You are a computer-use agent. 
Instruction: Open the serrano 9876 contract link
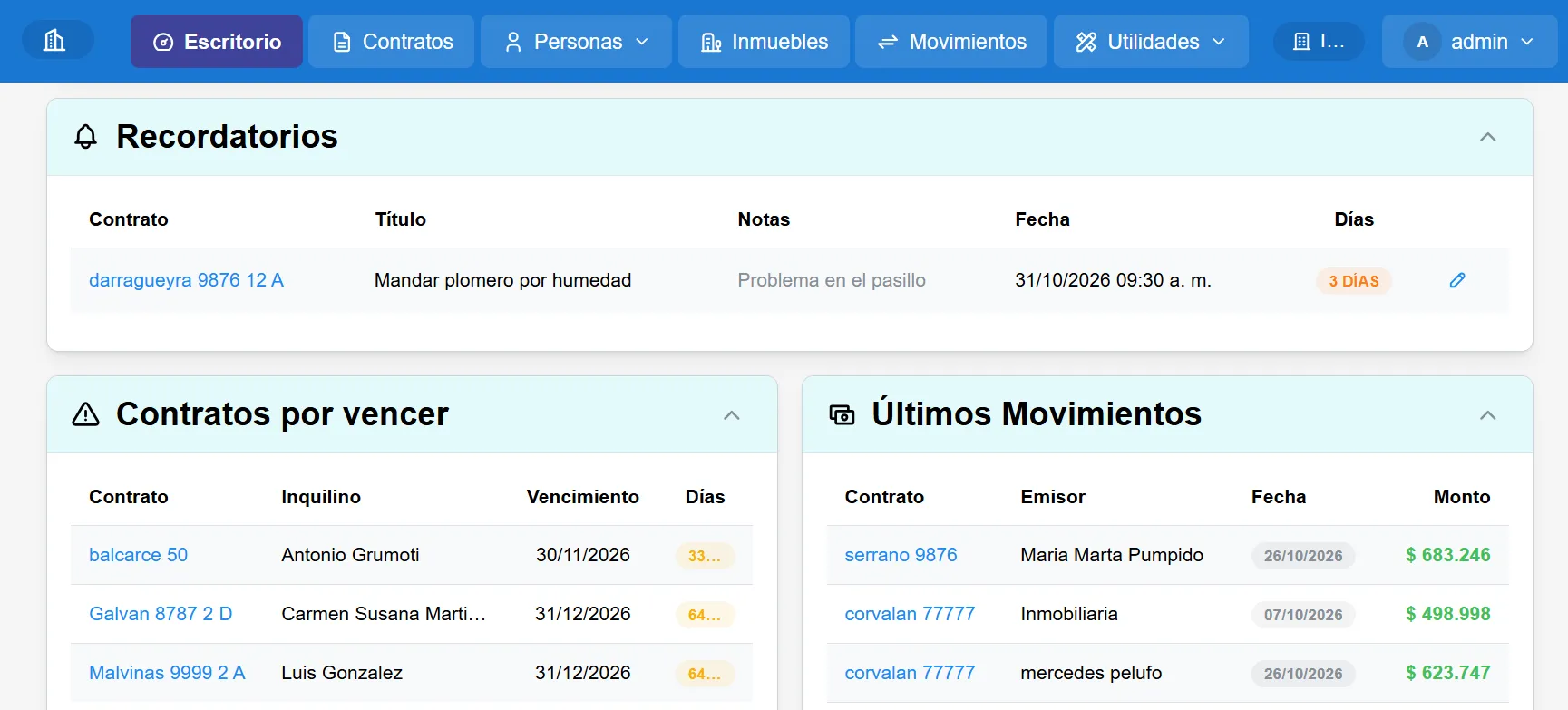click(901, 555)
